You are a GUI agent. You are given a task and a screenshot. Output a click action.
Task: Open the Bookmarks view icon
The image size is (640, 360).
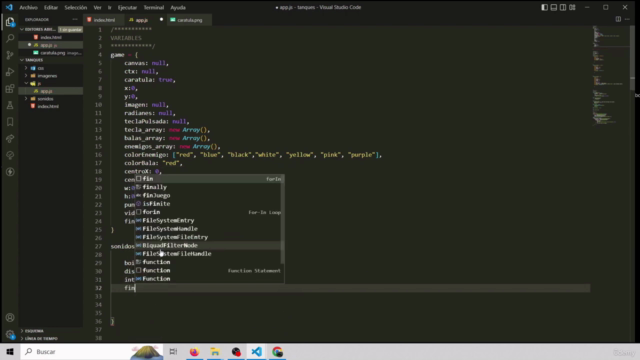click(10, 122)
